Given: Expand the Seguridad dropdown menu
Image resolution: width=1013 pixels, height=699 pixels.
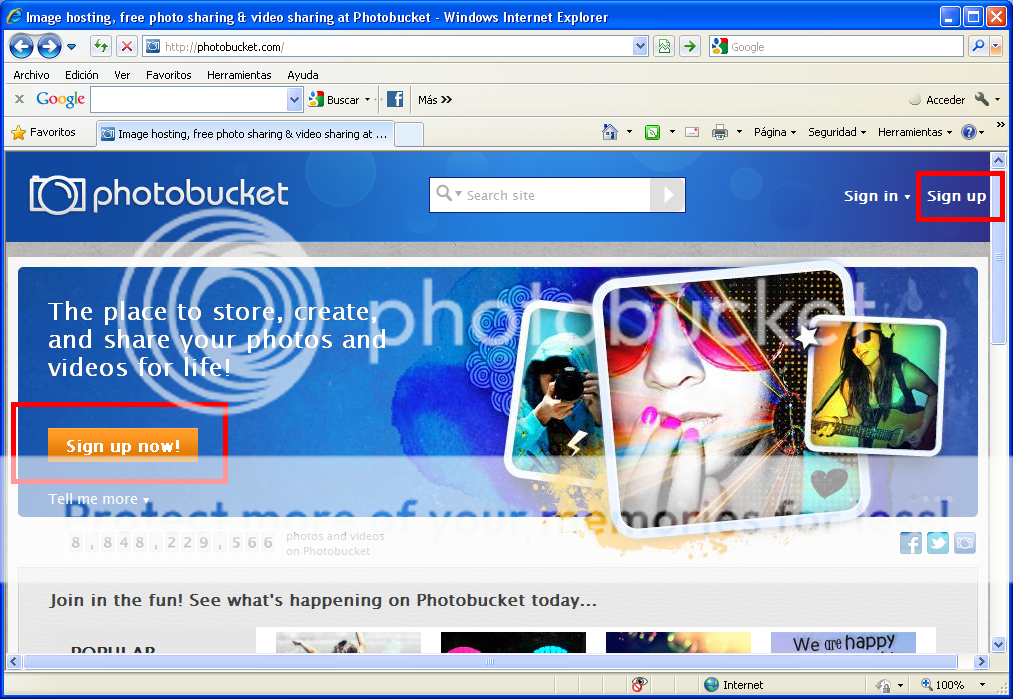Looking at the screenshot, I should click(838, 132).
